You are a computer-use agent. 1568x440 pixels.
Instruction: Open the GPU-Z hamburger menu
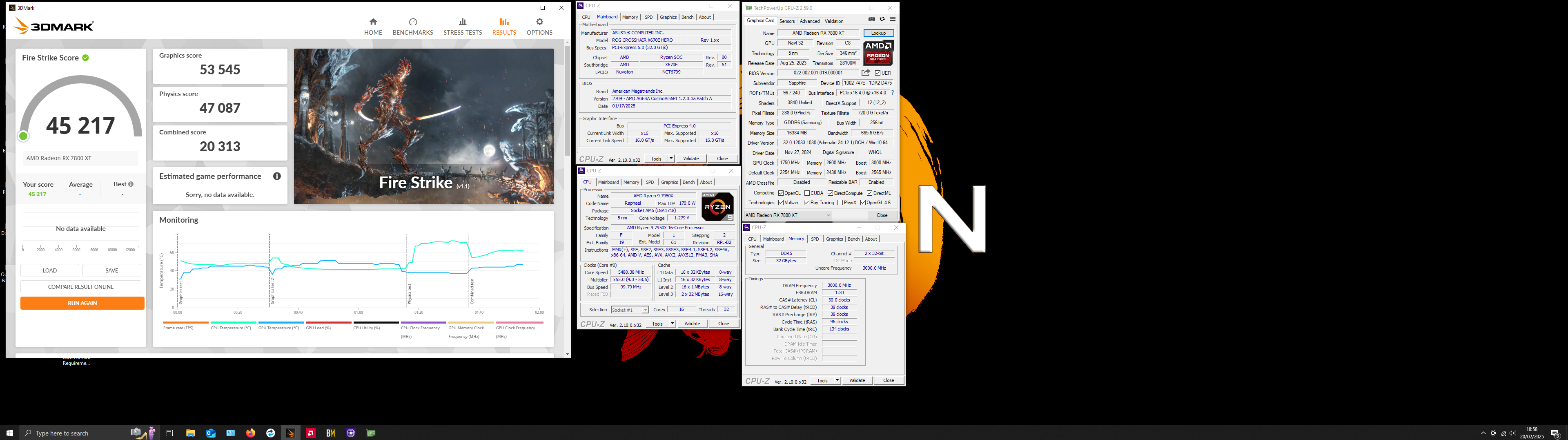(x=892, y=20)
